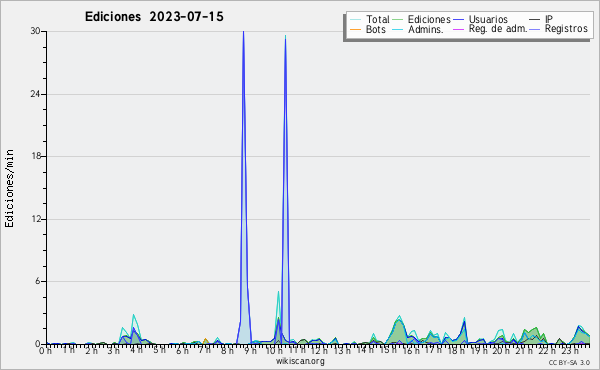Screen dimensions: 600x370
Task: Click the magenta Reg. de adm. color line
Action: pos(458,29)
